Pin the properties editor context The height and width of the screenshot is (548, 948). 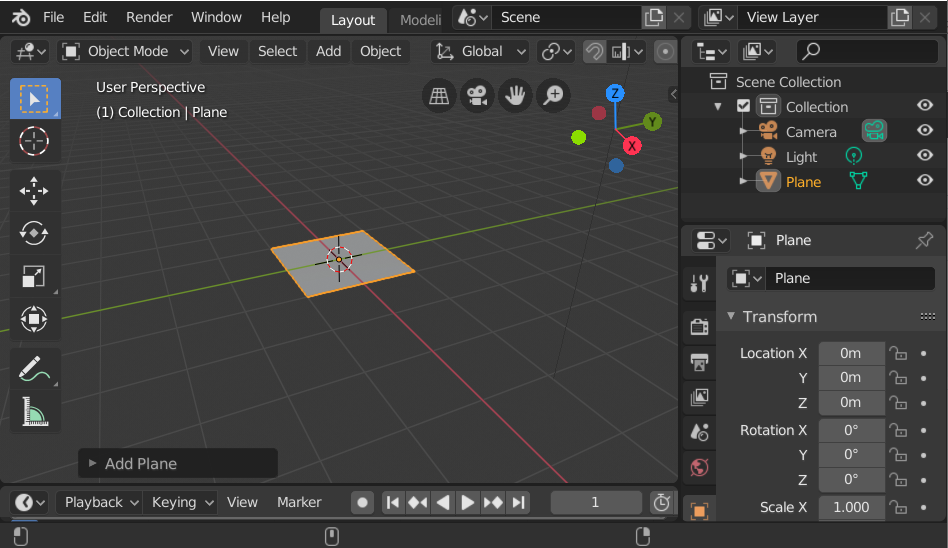tap(924, 241)
